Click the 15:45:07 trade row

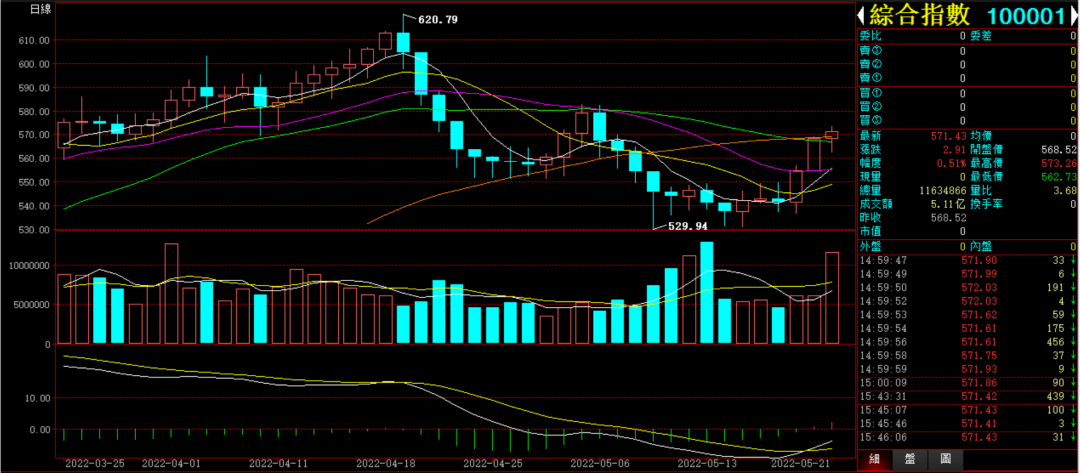[x=967, y=410]
